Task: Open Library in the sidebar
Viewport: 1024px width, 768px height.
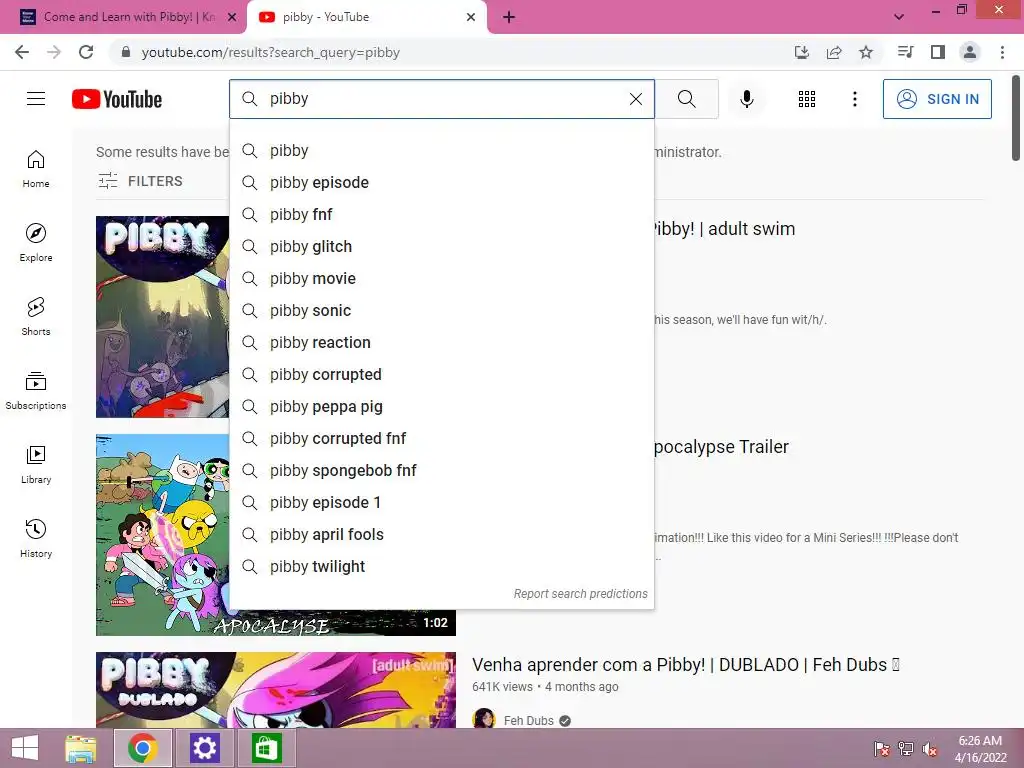Action: coord(36,464)
